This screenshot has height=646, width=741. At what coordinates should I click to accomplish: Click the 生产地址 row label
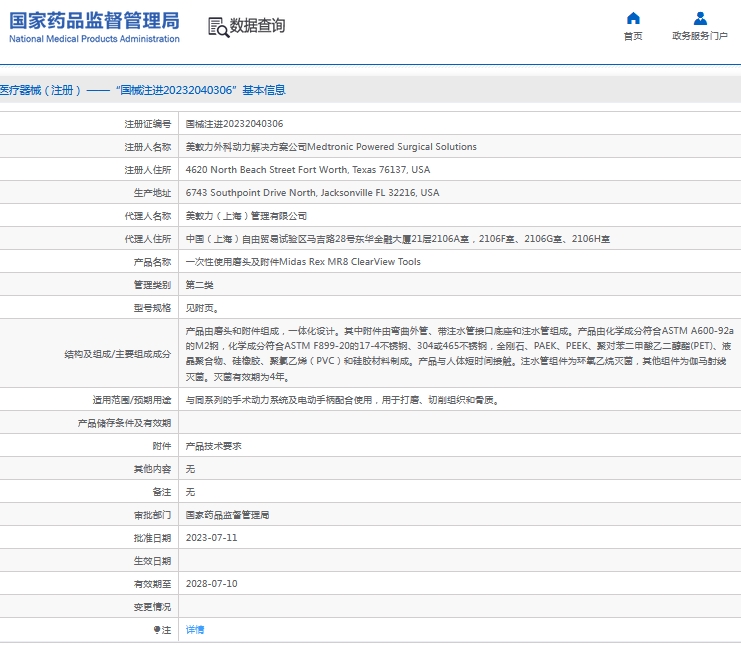point(152,193)
